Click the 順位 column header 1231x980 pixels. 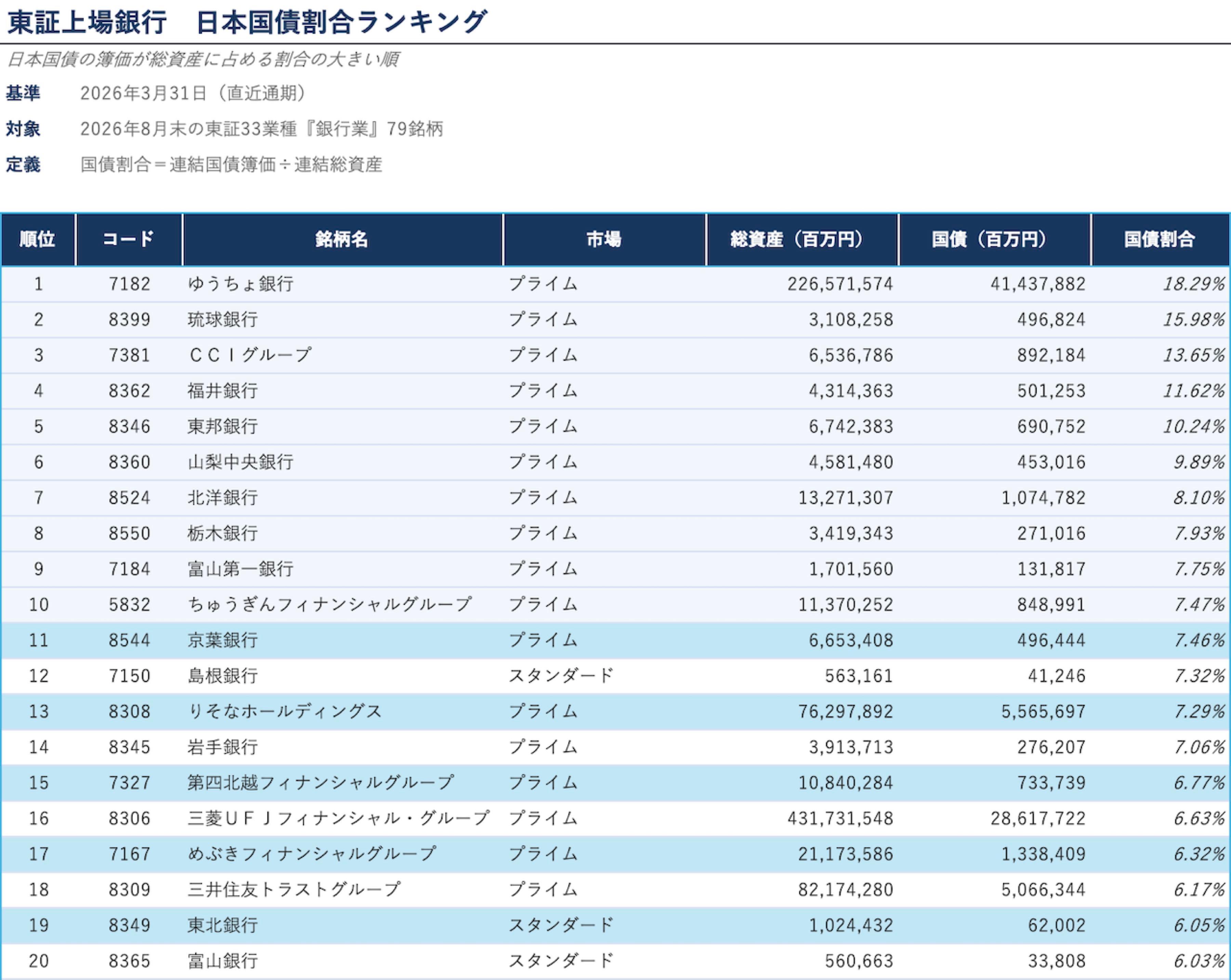tap(38, 239)
